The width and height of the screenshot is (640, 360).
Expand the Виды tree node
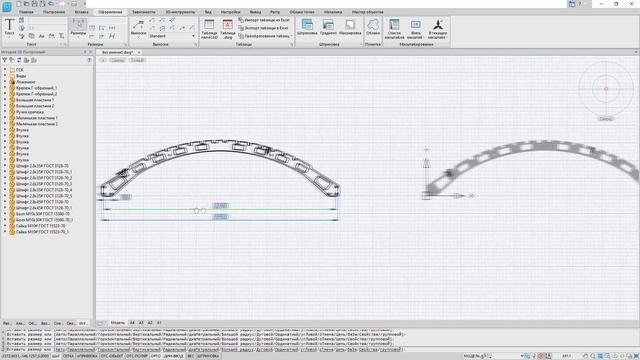(5, 76)
